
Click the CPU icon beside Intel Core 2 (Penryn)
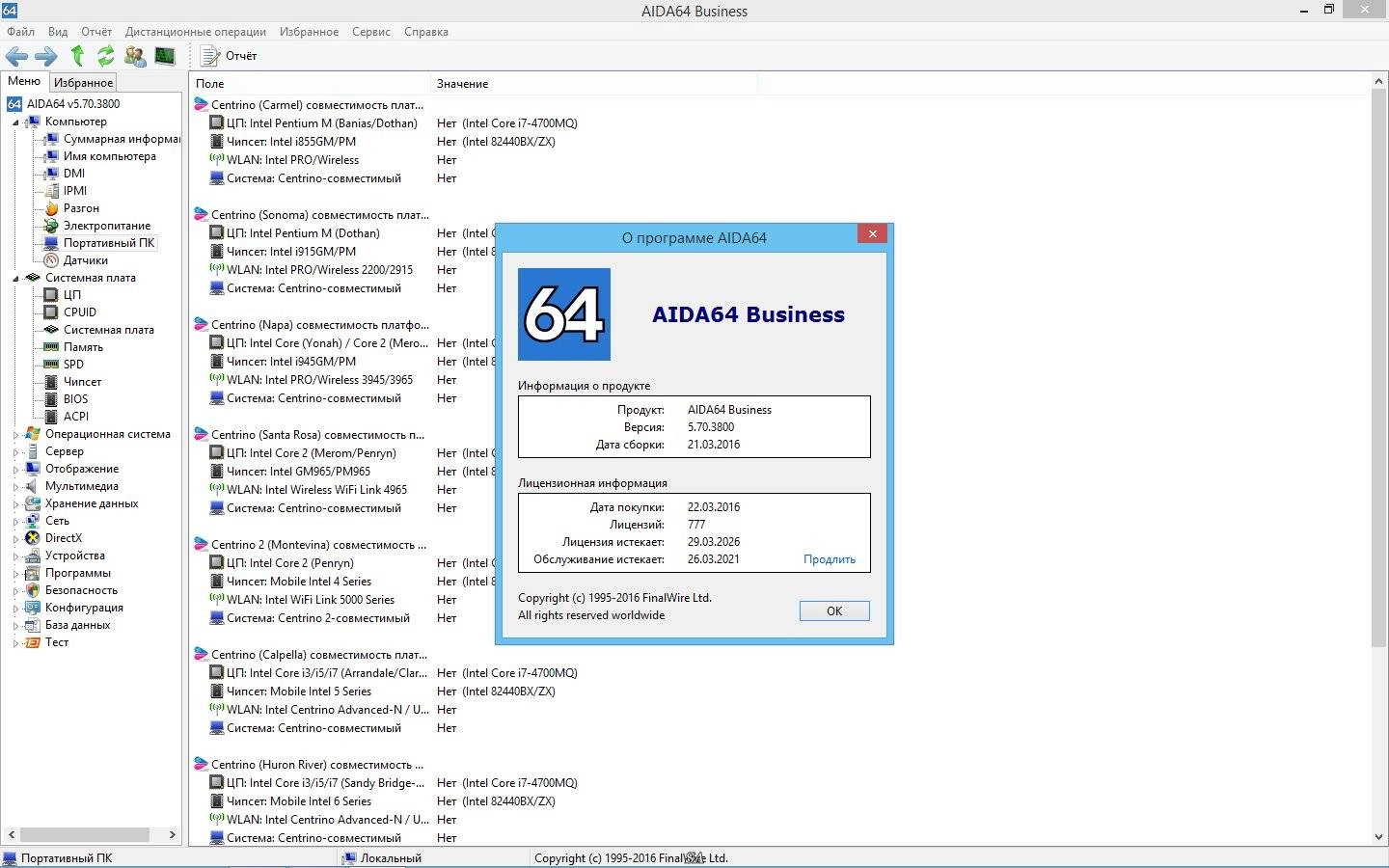click(217, 563)
